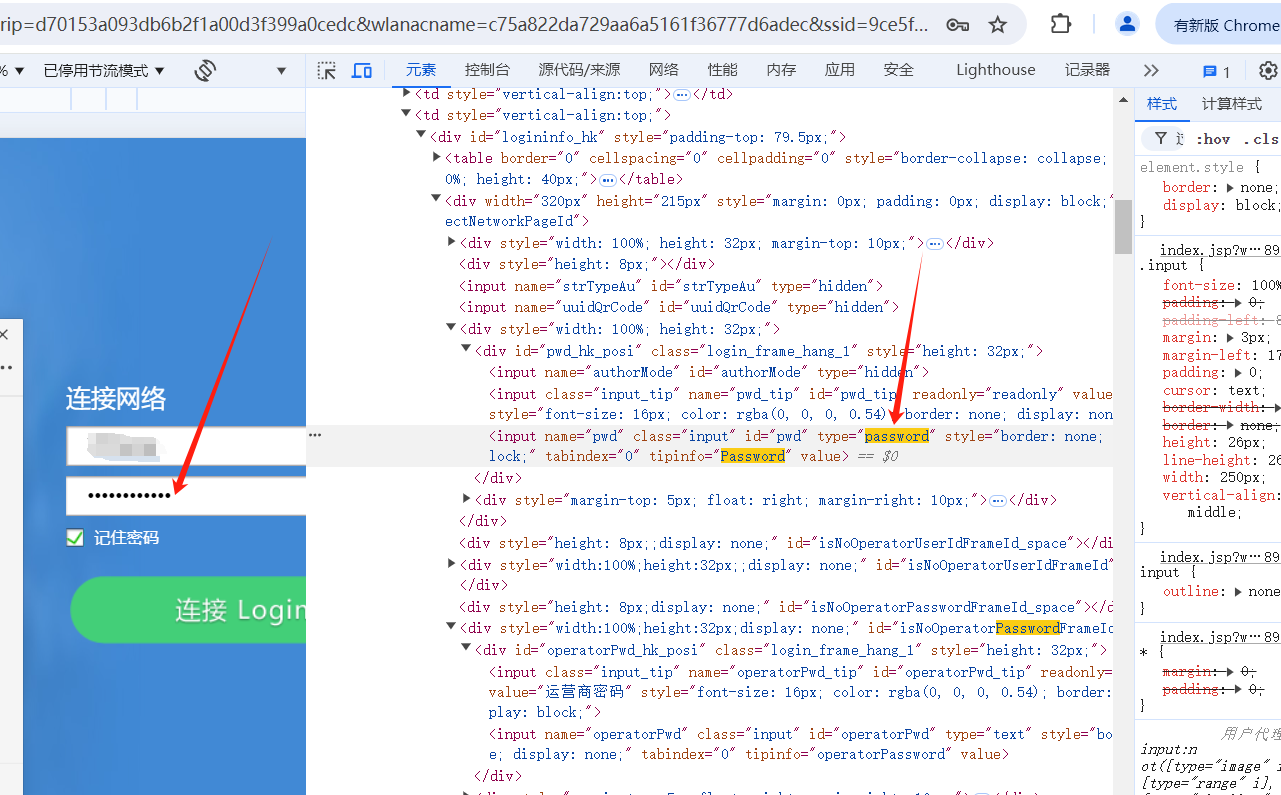
Task: Show more DevTools tabs via double chevron
Action: [x=1151, y=70]
